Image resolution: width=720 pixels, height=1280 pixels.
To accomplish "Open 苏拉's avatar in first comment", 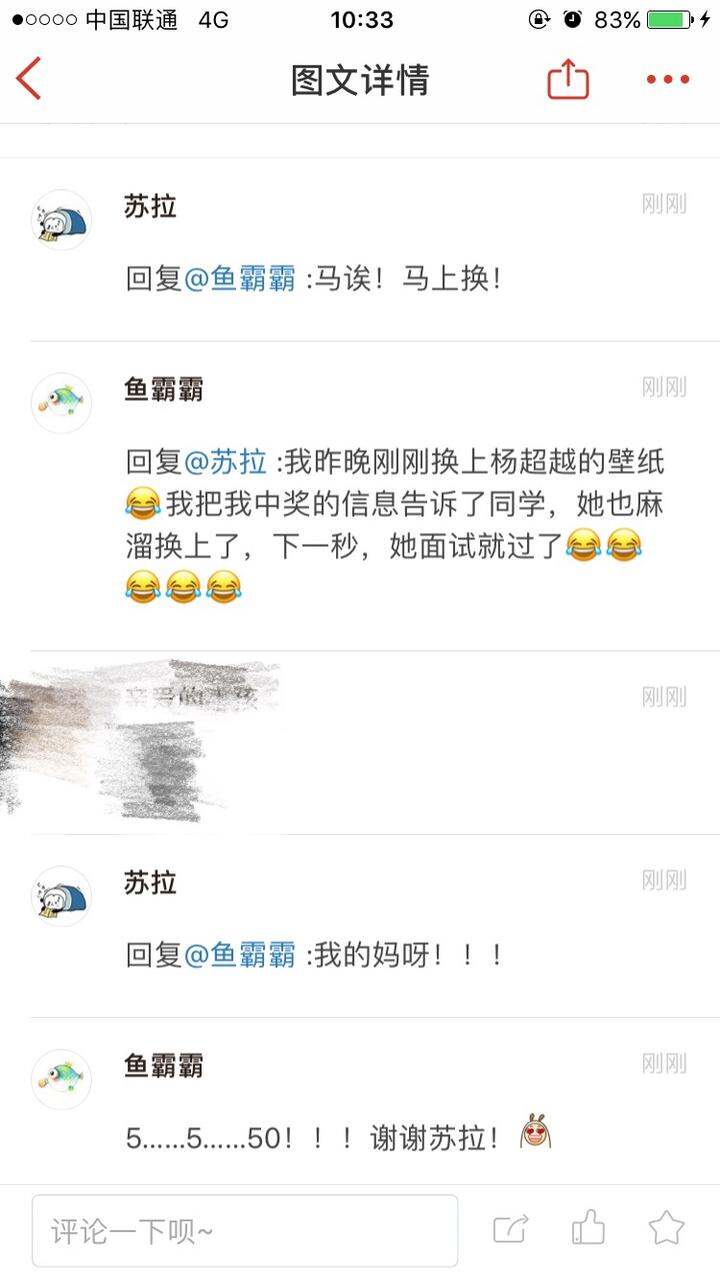I will 61,220.
